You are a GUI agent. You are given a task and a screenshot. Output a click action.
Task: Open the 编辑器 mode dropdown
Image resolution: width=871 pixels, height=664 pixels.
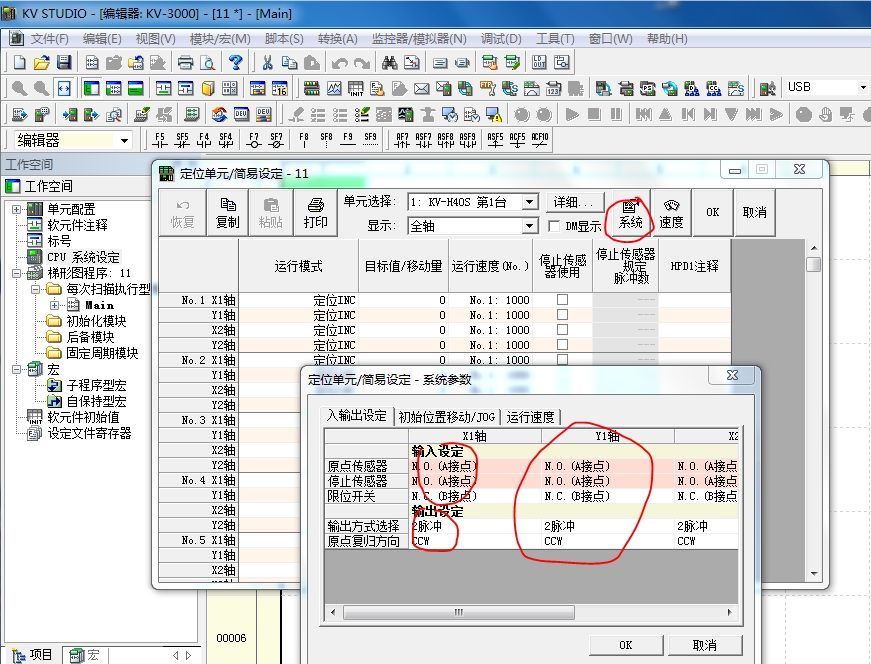click(x=124, y=141)
